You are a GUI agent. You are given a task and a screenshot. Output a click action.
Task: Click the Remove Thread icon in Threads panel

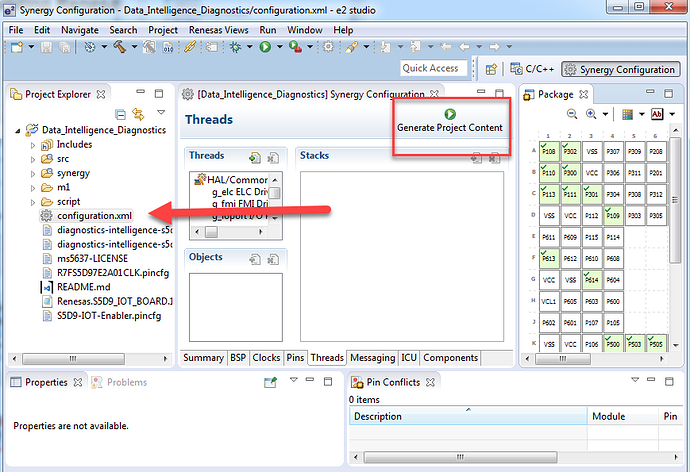coord(273,157)
